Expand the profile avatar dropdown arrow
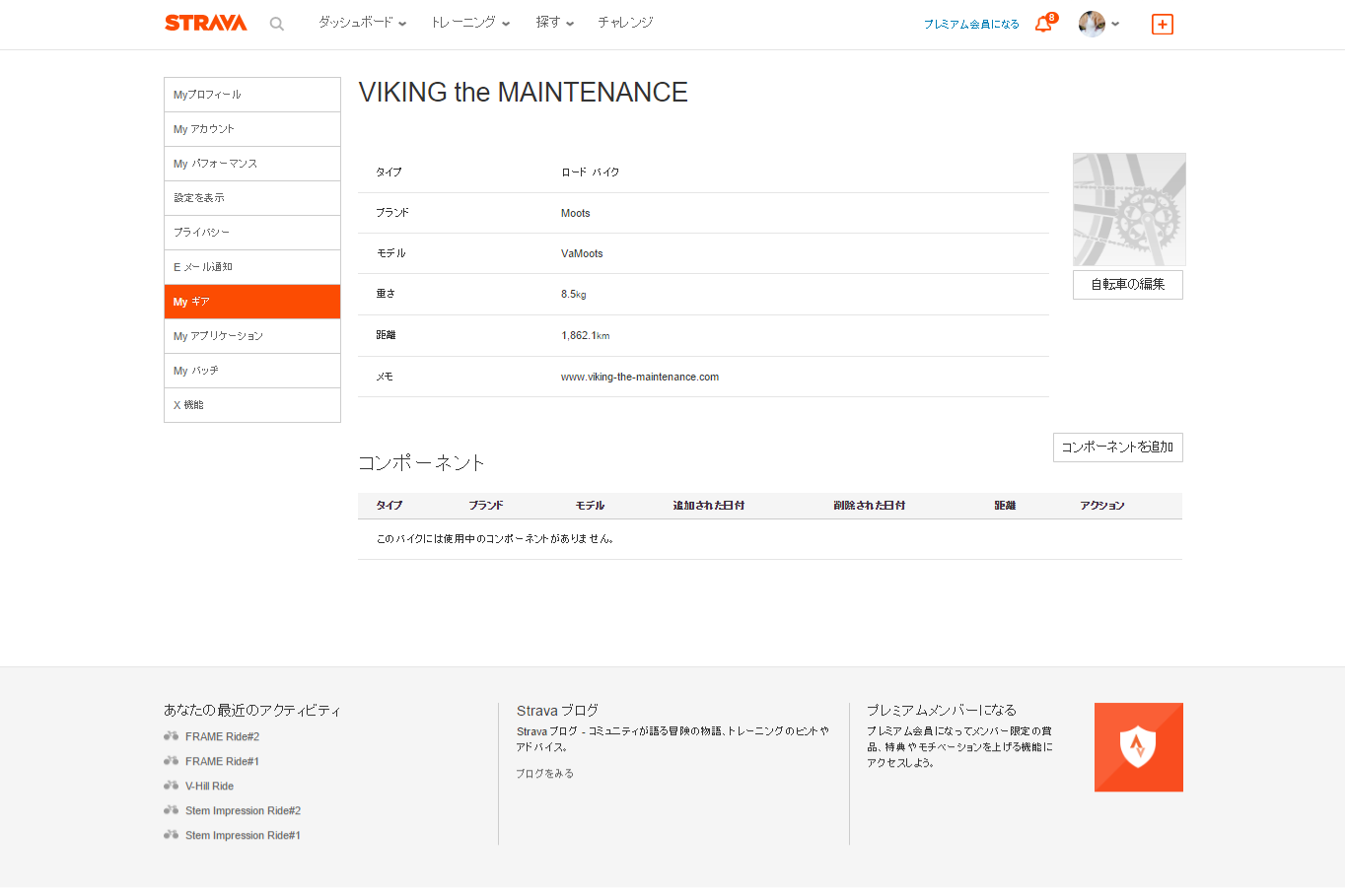This screenshot has width=1345, height=896. [x=1115, y=24]
